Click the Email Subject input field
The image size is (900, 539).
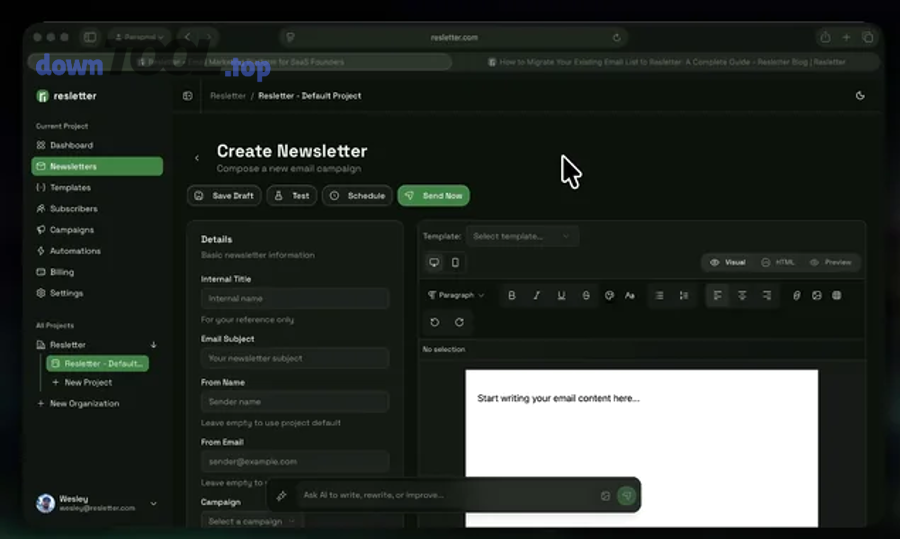click(295, 358)
